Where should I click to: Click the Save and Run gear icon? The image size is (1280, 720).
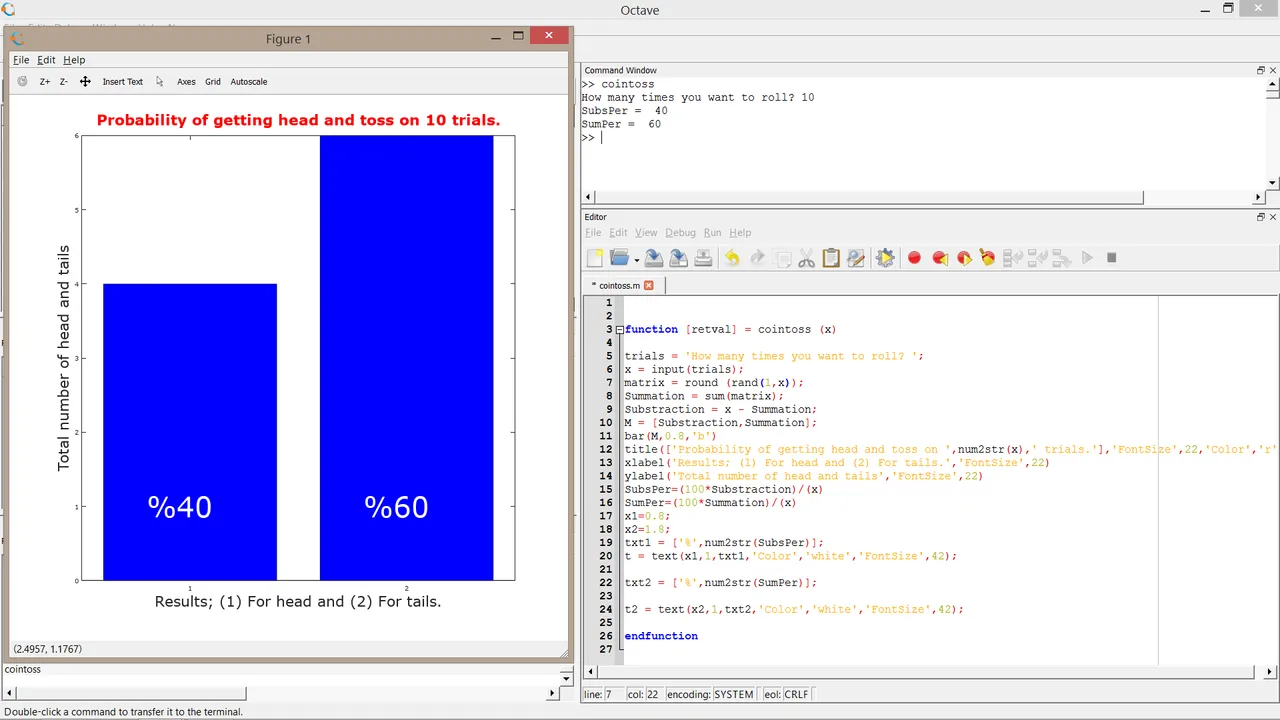[x=885, y=258]
